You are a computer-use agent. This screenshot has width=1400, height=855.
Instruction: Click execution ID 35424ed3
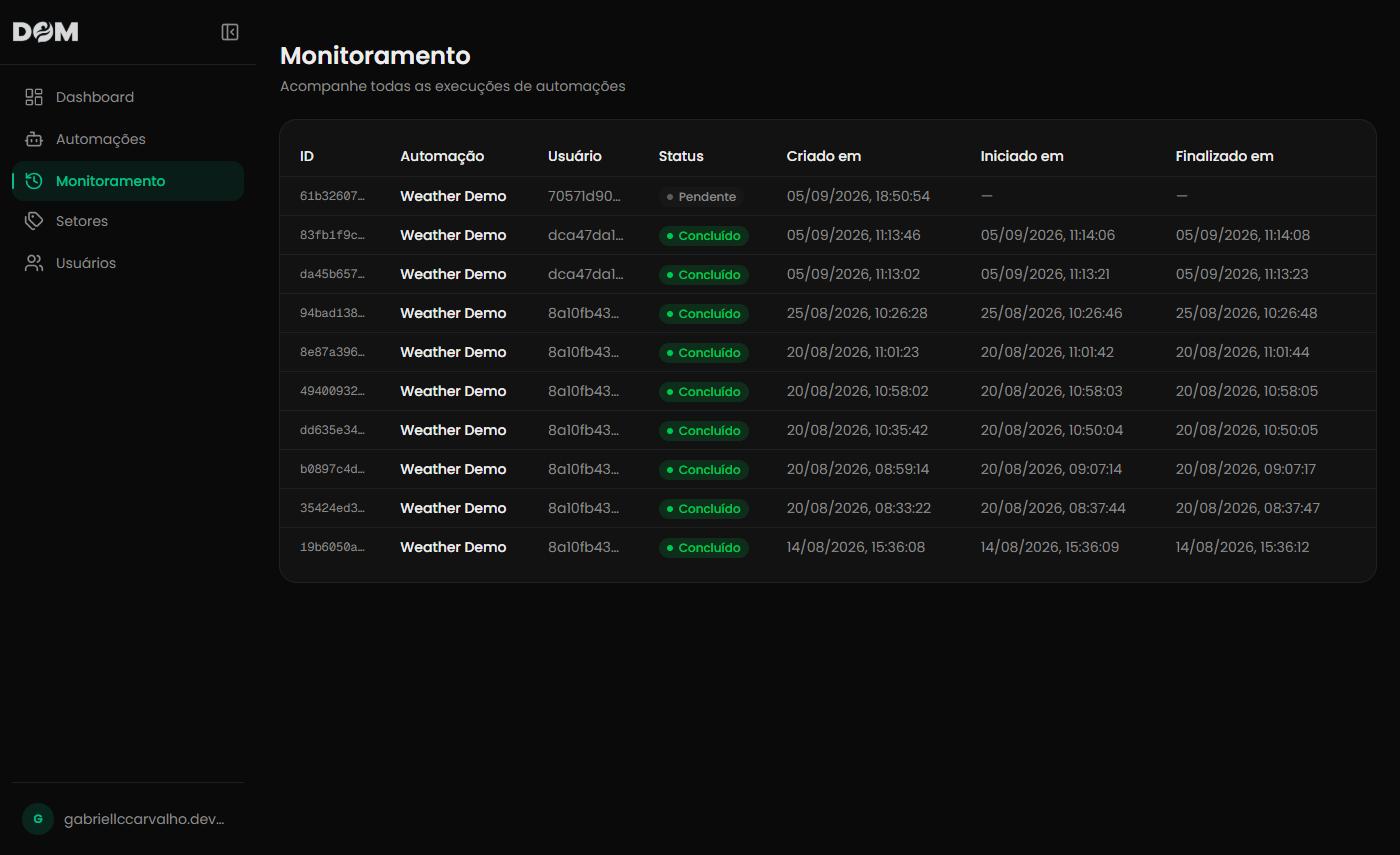[x=332, y=508]
